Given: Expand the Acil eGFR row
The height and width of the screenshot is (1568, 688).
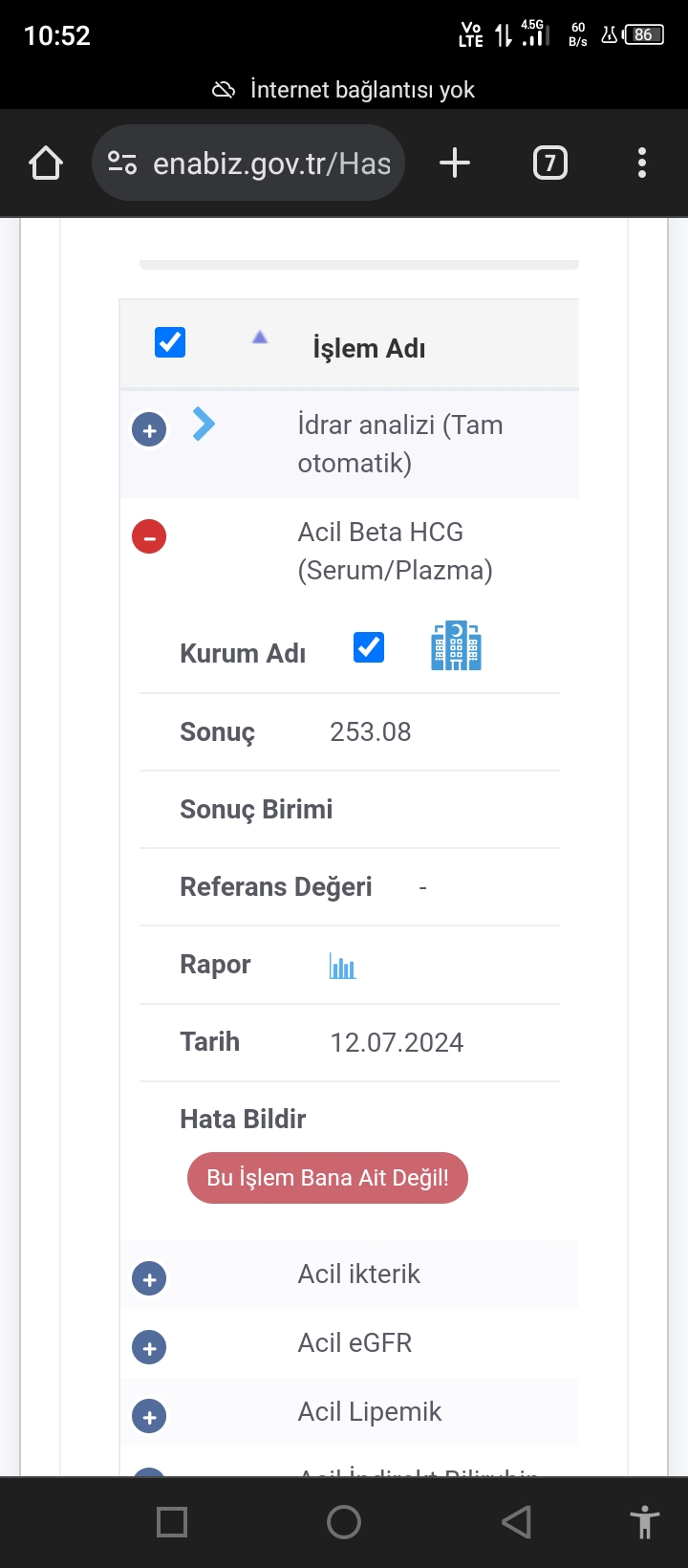Looking at the screenshot, I should [x=149, y=1348].
